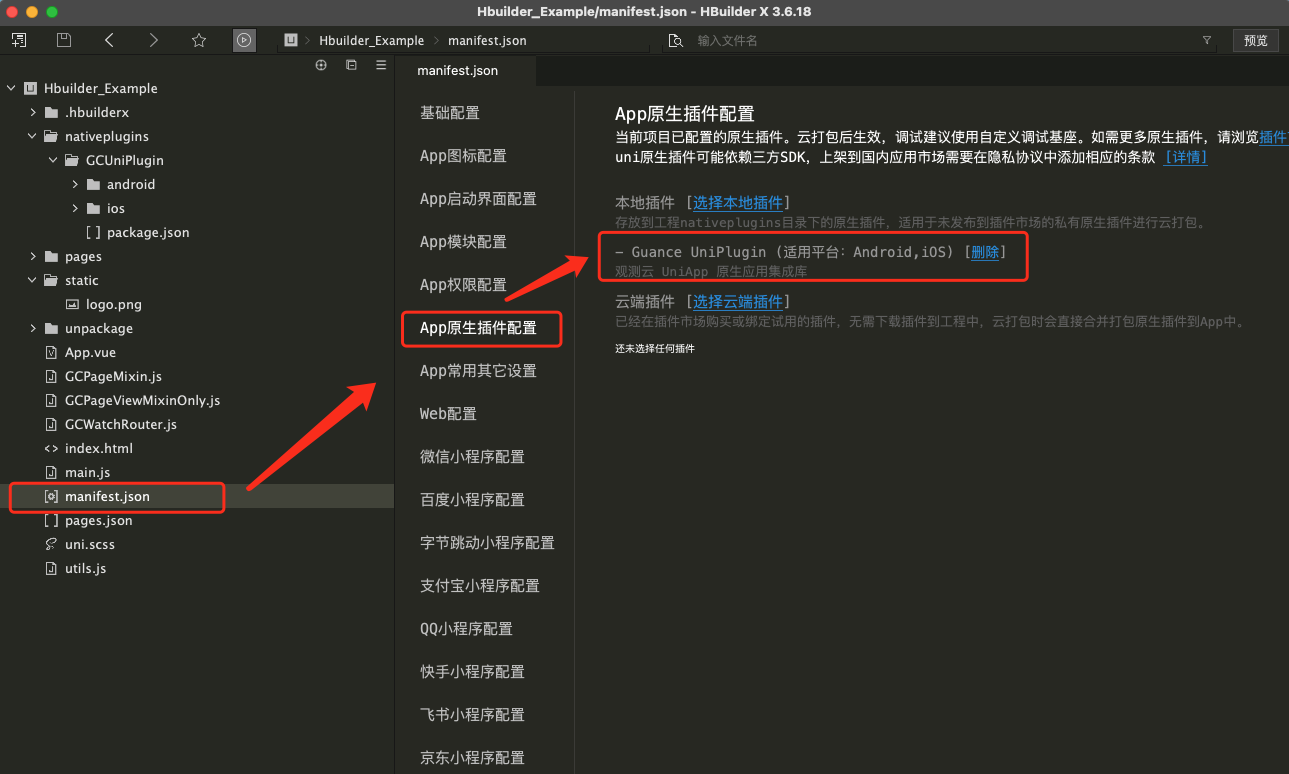The height and width of the screenshot is (774, 1289).
Task: Expand the .hbuilderx folder
Action: pyautogui.click(x=33, y=112)
